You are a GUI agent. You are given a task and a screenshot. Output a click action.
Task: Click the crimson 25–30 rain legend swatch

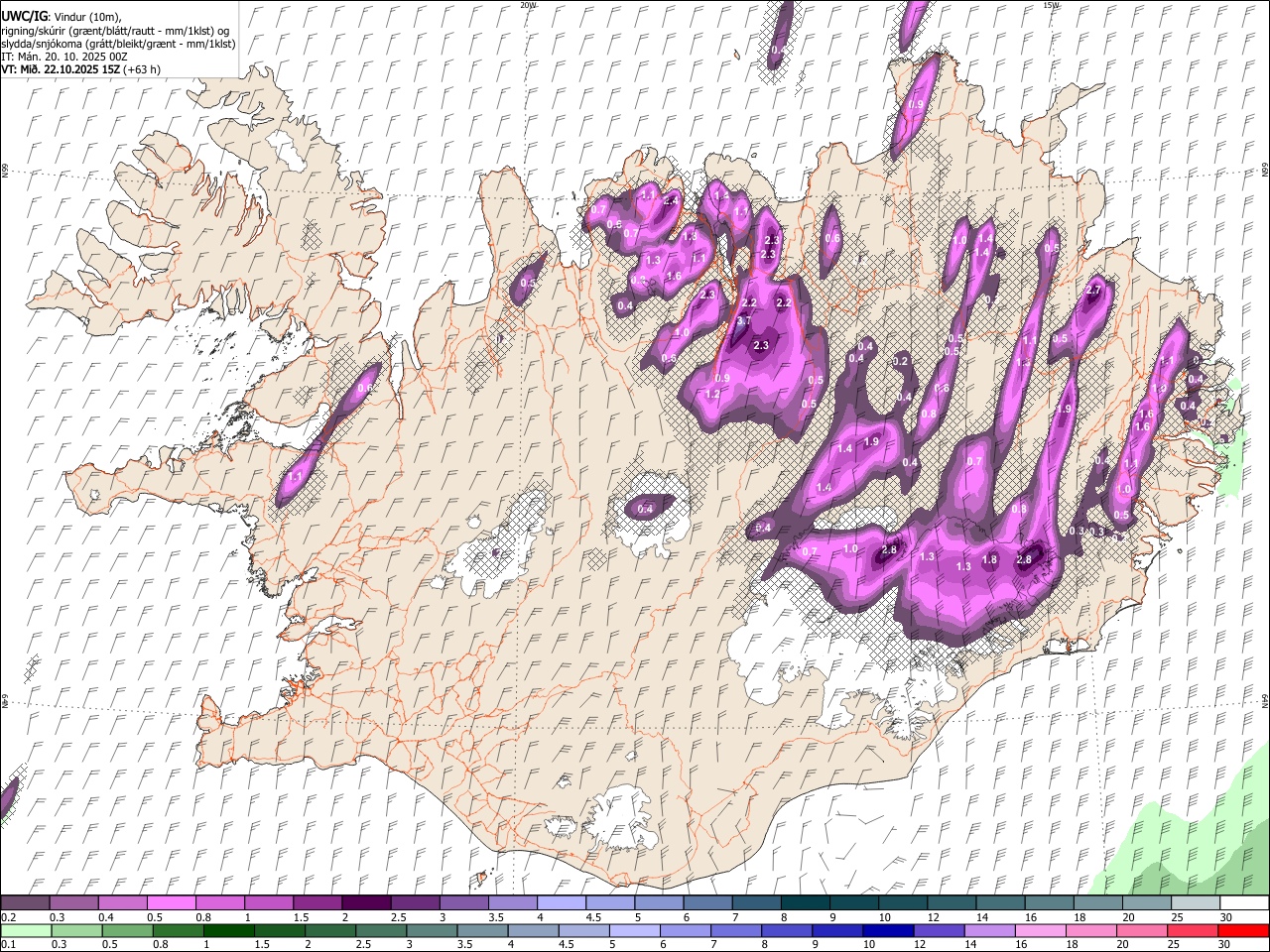tap(1195, 930)
